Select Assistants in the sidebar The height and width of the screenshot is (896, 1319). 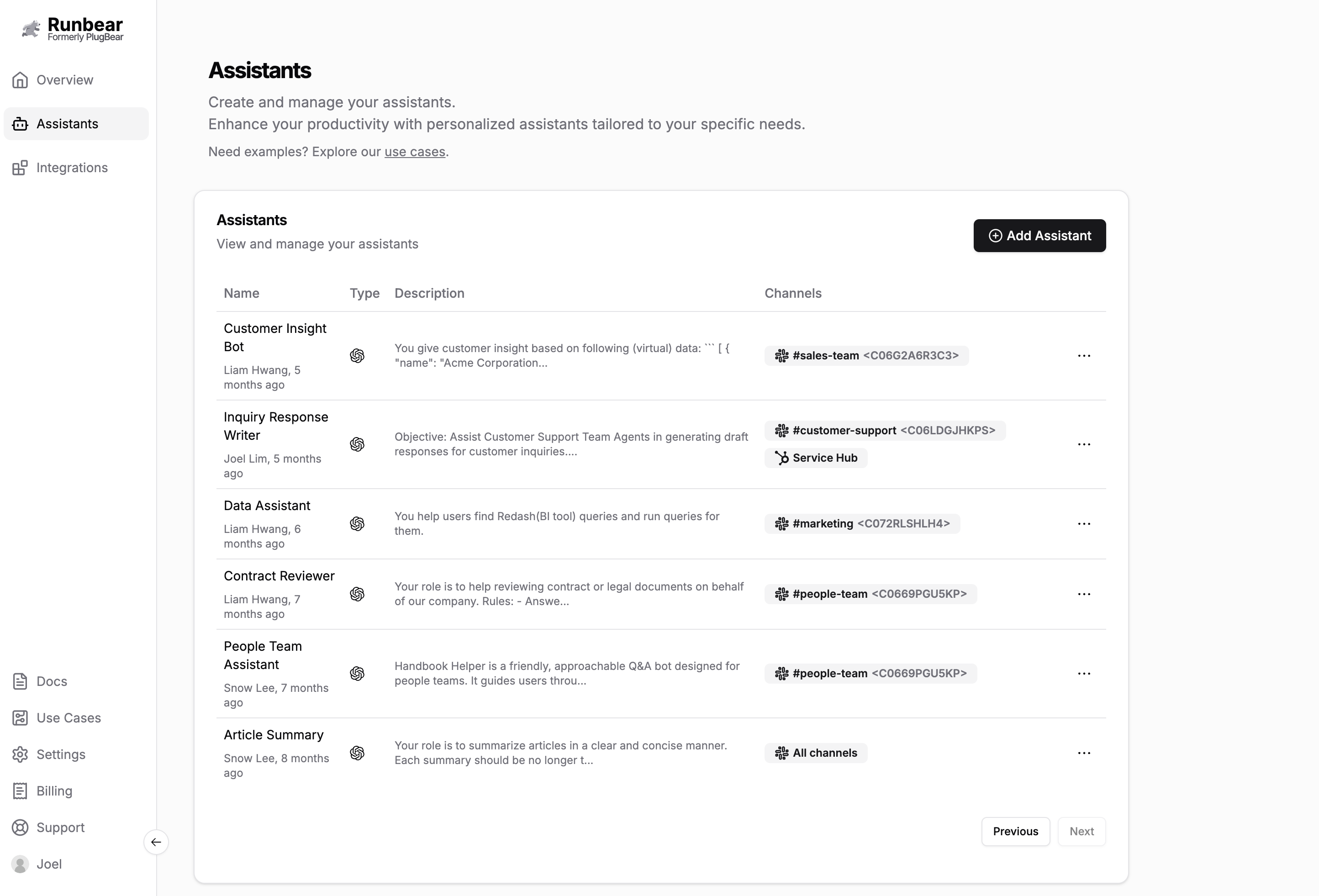coord(76,124)
